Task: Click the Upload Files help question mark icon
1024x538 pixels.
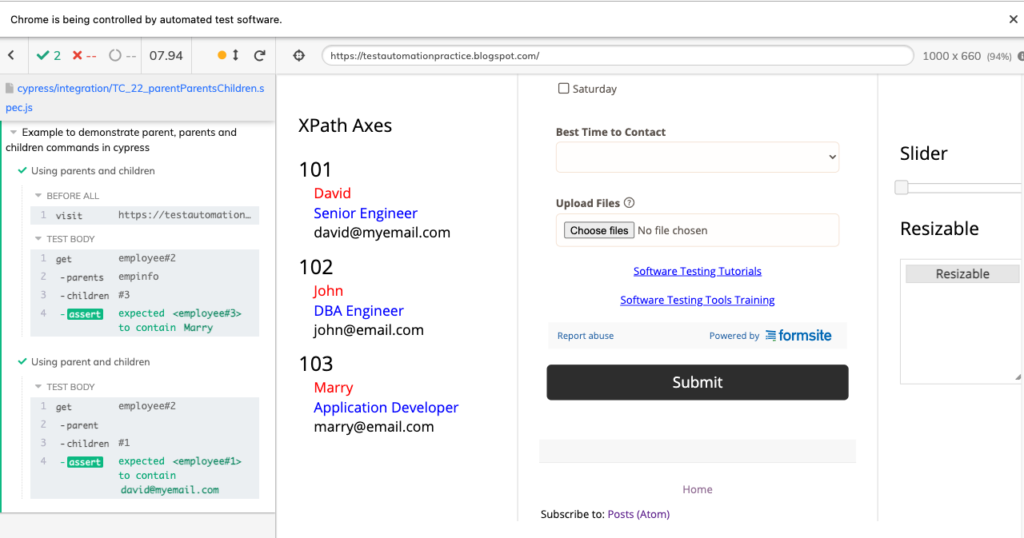Action: coord(629,203)
